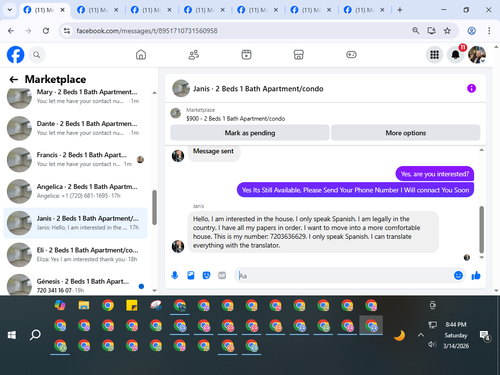
Task: Open the Gaming controller icon
Action: (x=351, y=55)
